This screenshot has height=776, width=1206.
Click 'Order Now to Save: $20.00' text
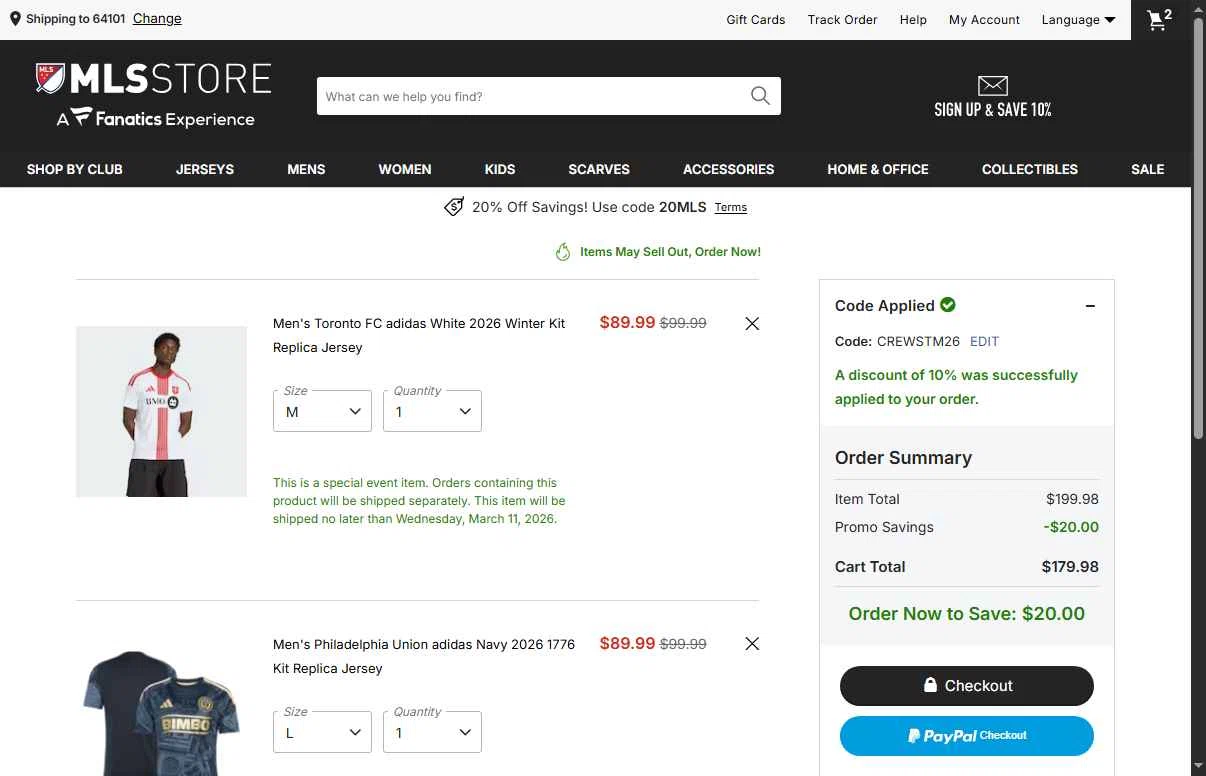pyautogui.click(x=967, y=614)
